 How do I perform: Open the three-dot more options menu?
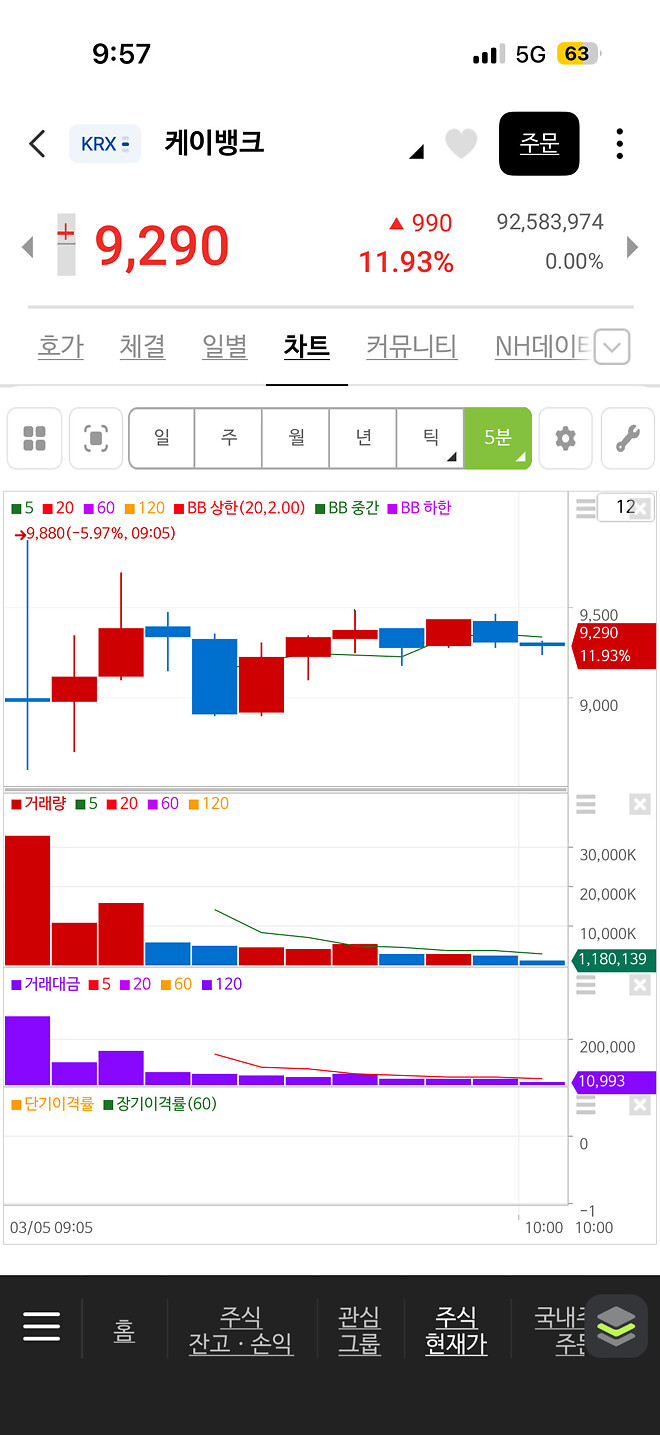[x=620, y=144]
